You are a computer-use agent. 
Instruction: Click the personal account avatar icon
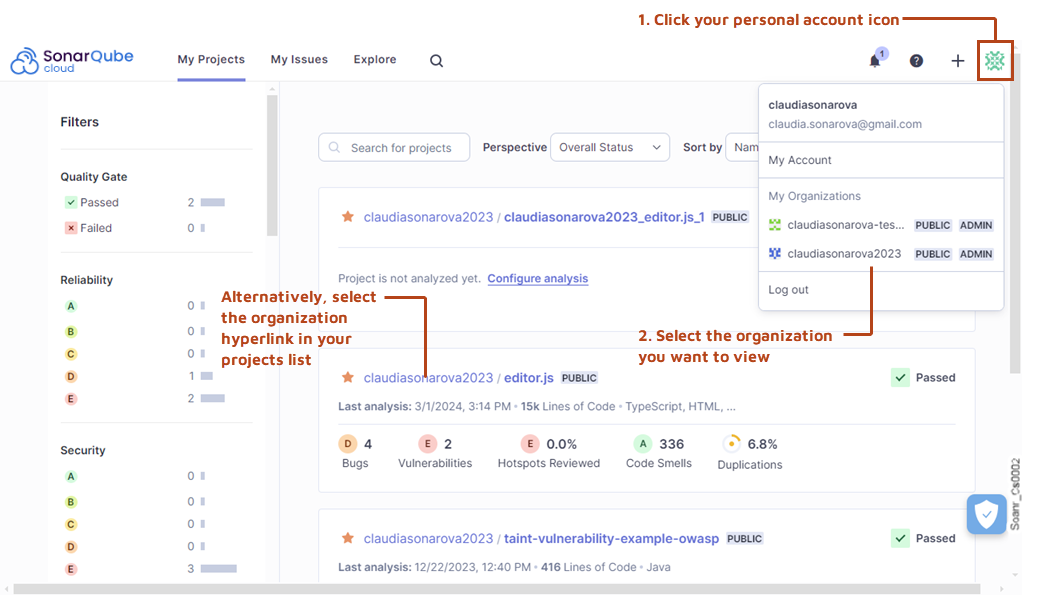click(994, 60)
